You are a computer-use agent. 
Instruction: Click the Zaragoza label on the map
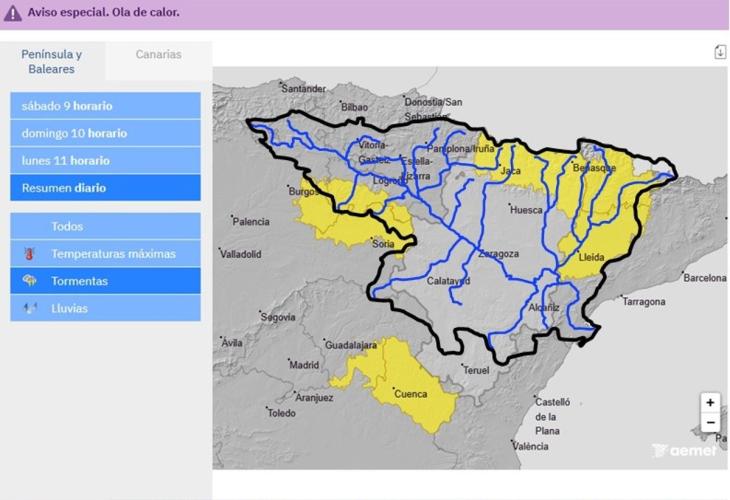pos(498,254)
